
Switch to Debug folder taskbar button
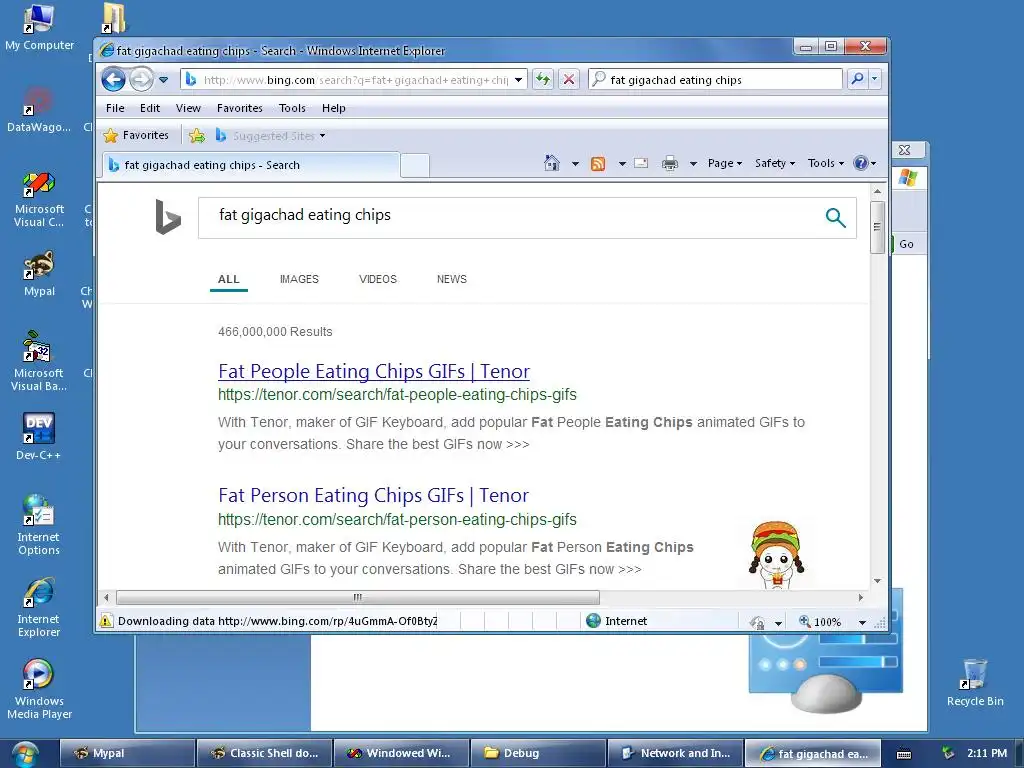click(537, 753)
